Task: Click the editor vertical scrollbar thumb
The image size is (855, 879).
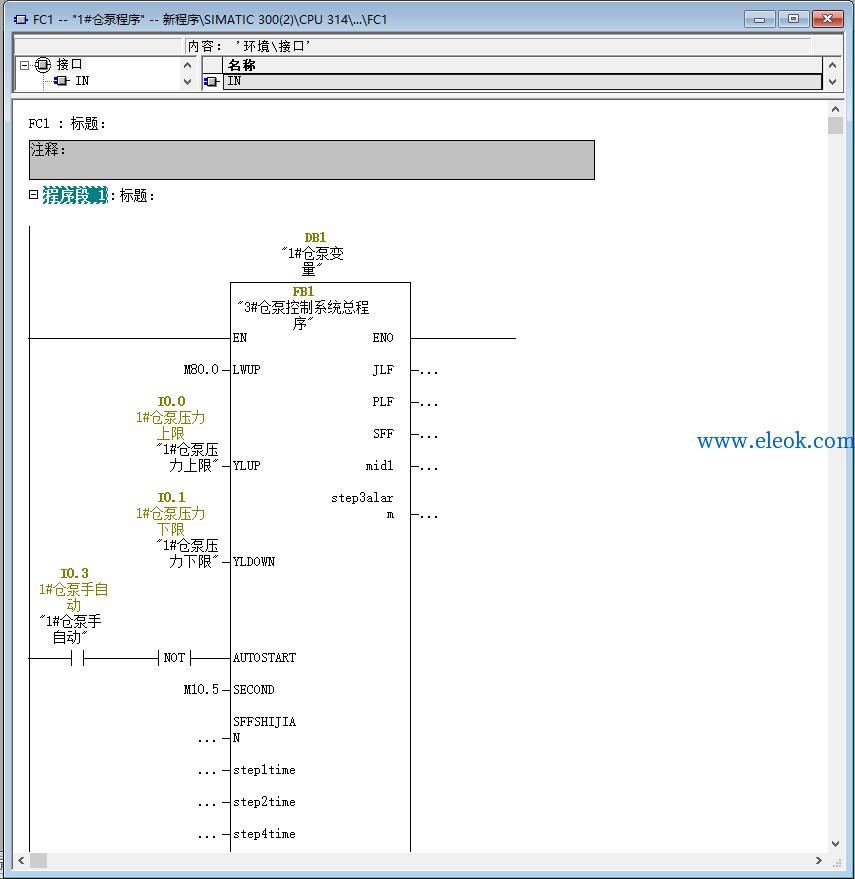Action: tap(835, 126)
